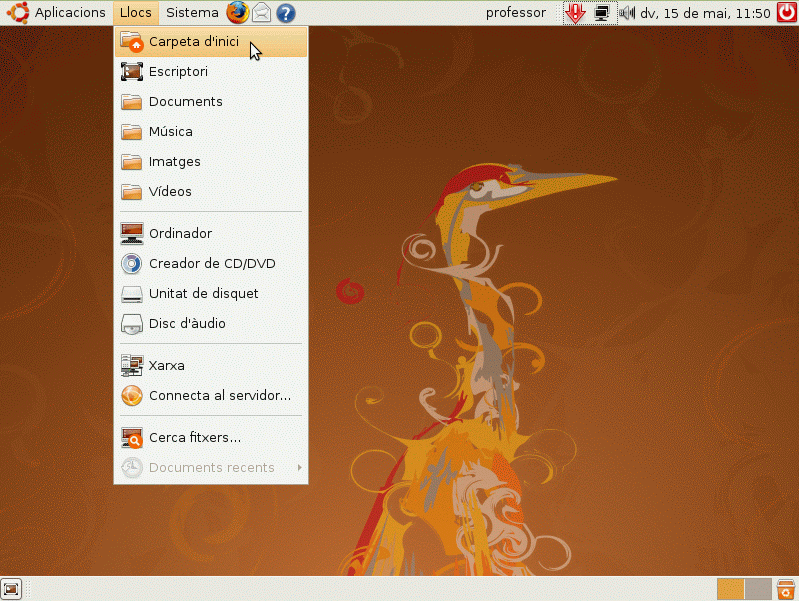
Task: Choose Creador de CD/DVD entry
Action: (x=211, y=263)
